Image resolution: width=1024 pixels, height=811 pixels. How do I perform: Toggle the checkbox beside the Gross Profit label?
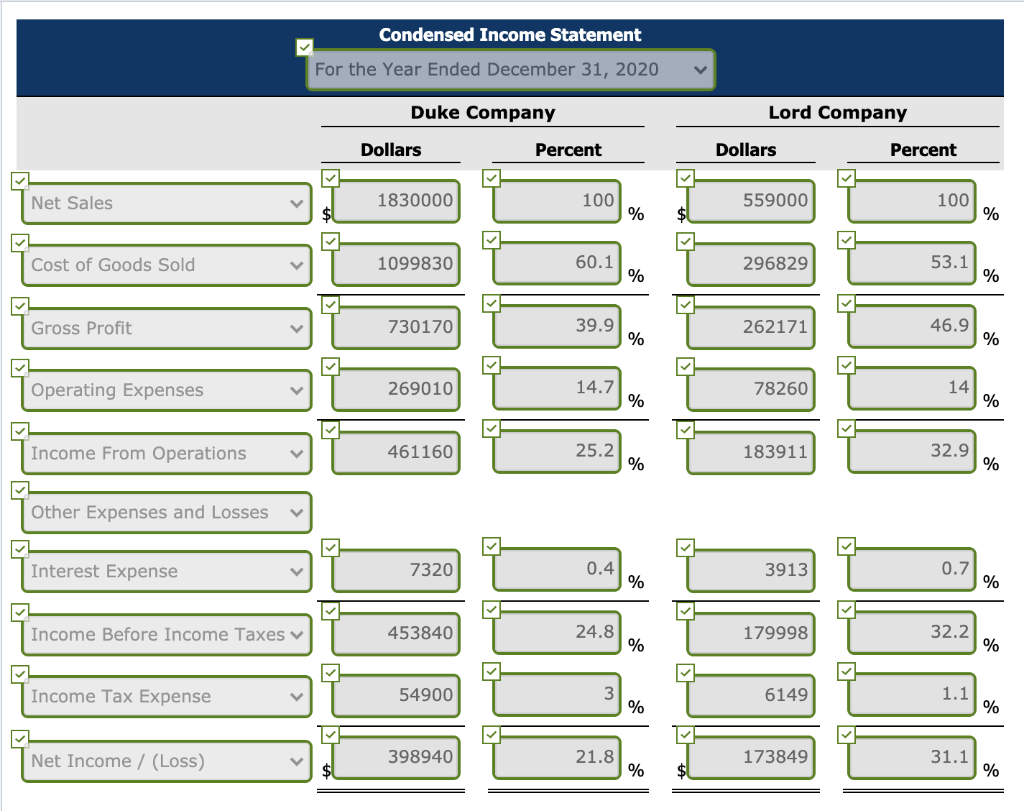[x=18, y=304]
